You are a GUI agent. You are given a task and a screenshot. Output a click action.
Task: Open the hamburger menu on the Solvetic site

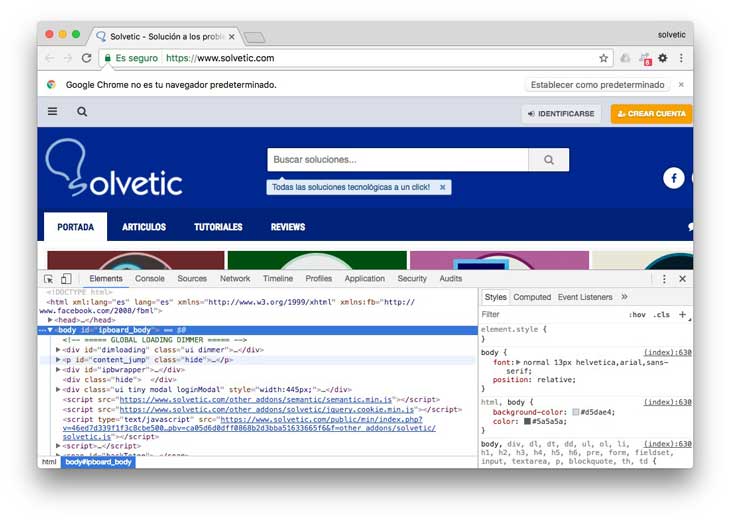point(53,111)
